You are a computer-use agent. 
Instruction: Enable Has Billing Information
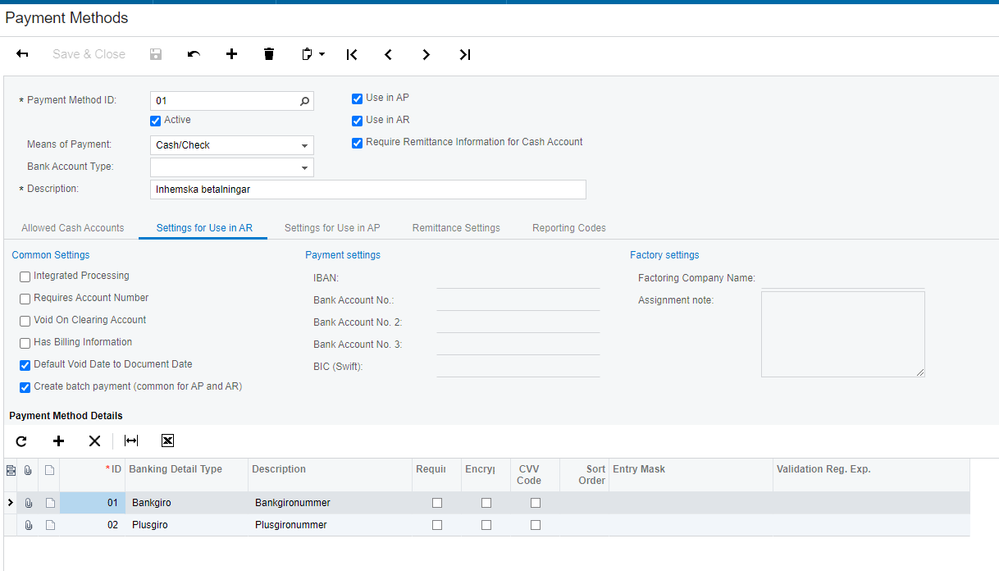click(25, 343)
